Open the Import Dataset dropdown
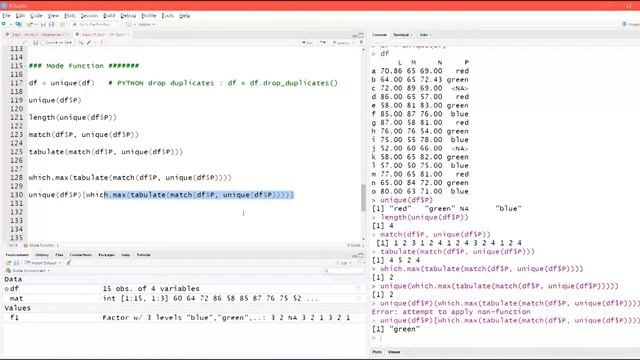Screen dimensions: 640x360 (43, 263)
